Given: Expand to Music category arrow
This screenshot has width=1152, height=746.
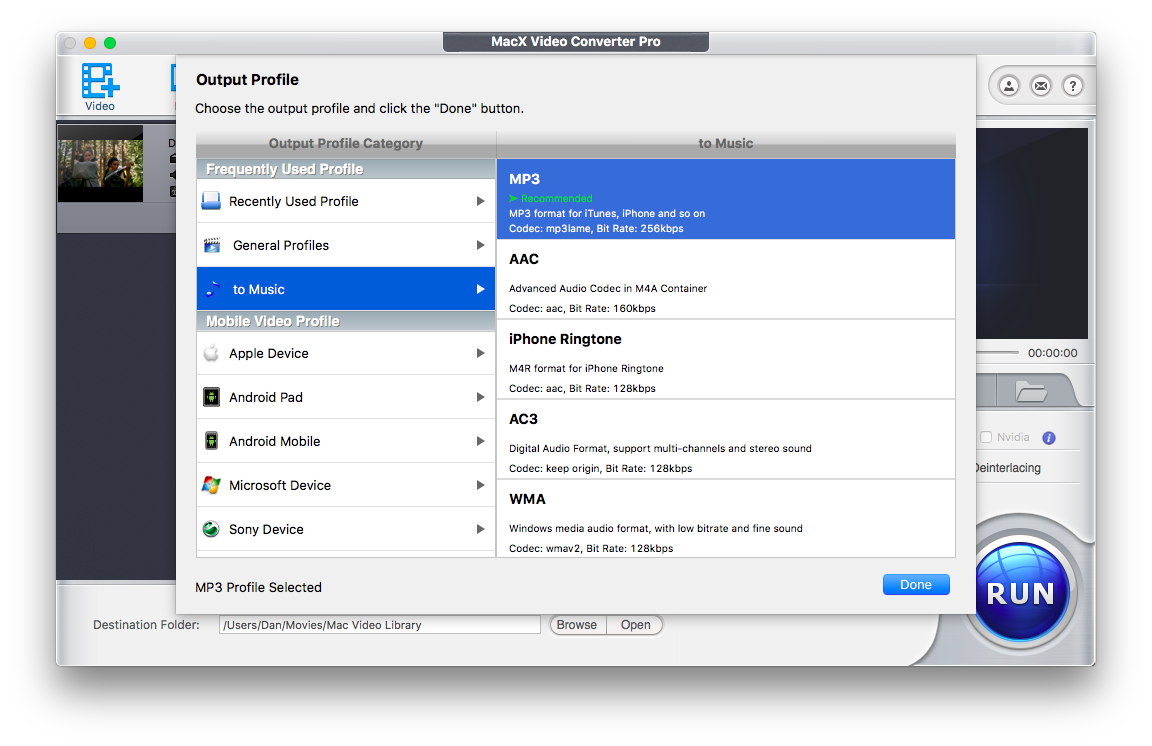Looking at the screenshot, I should coord(480,289).
